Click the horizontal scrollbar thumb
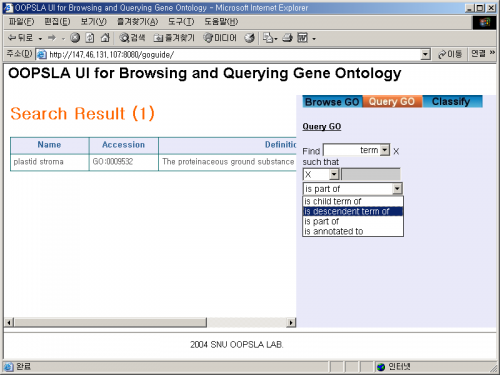Viewport: 500px width, 375px height. (x=110, y=322)
